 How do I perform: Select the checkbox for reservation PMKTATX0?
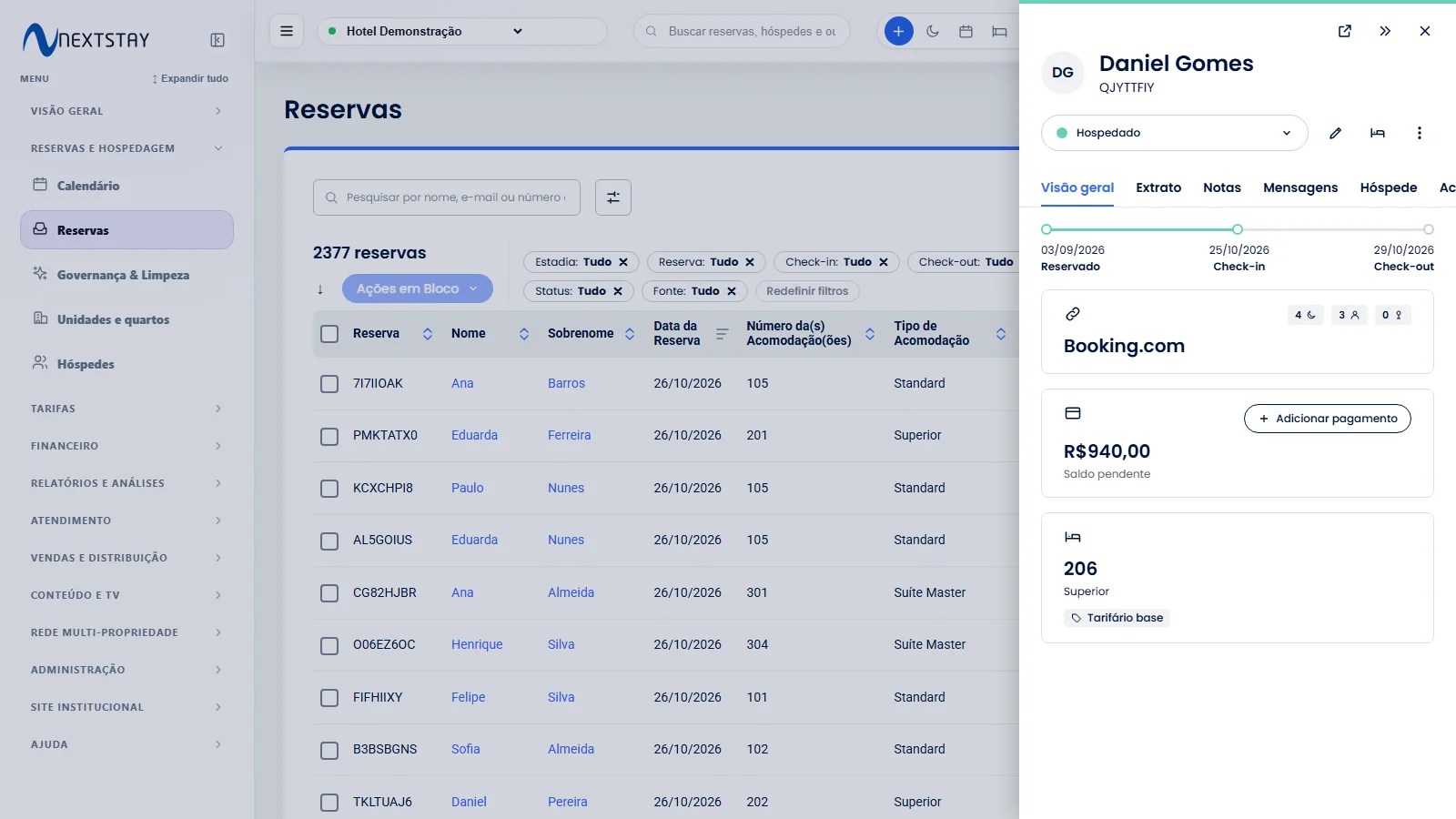329,437
